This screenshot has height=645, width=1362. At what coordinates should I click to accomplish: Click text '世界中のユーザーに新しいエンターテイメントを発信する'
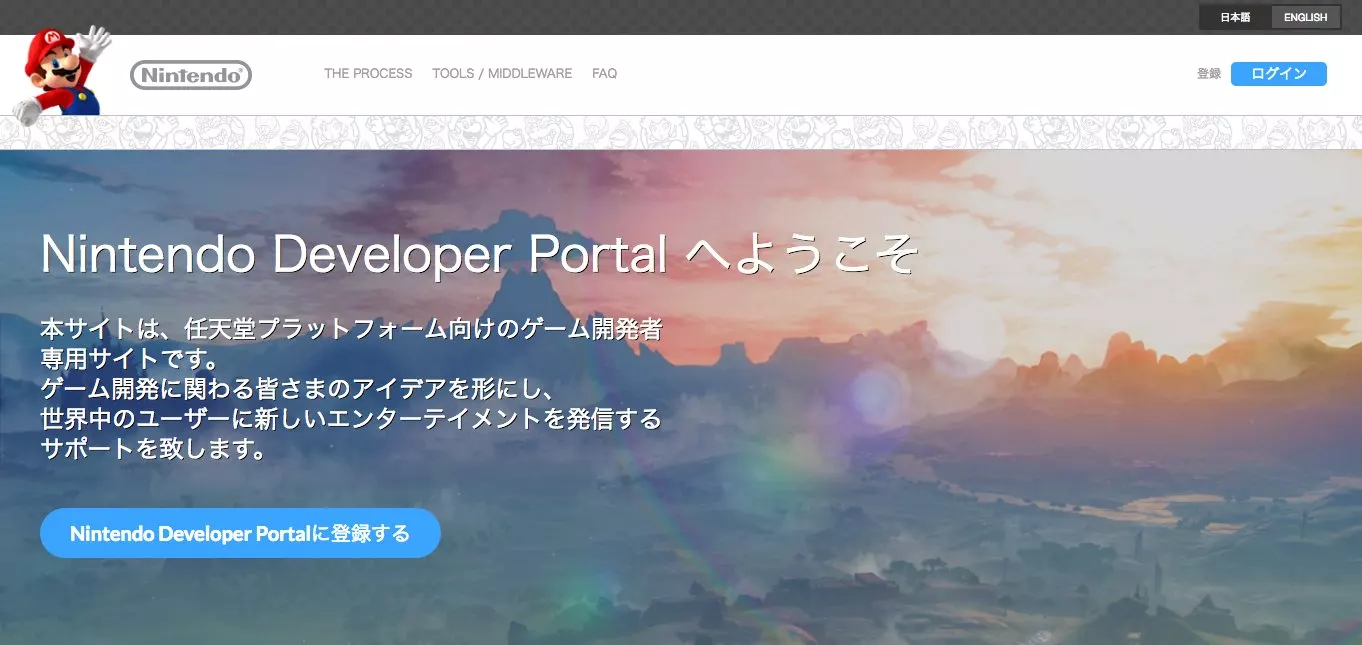tap(352, 418)
